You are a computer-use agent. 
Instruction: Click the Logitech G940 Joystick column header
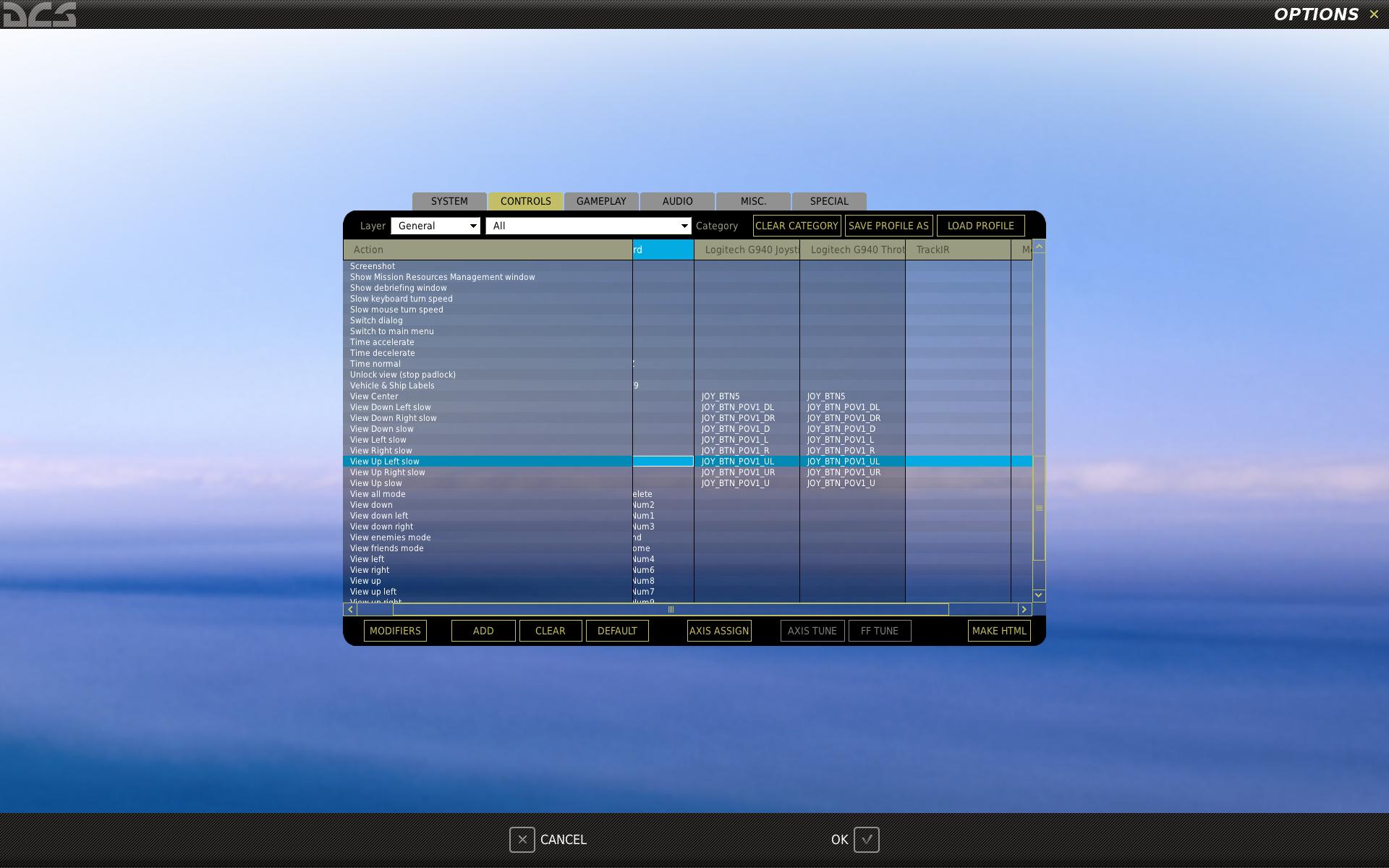coord(747,250)
